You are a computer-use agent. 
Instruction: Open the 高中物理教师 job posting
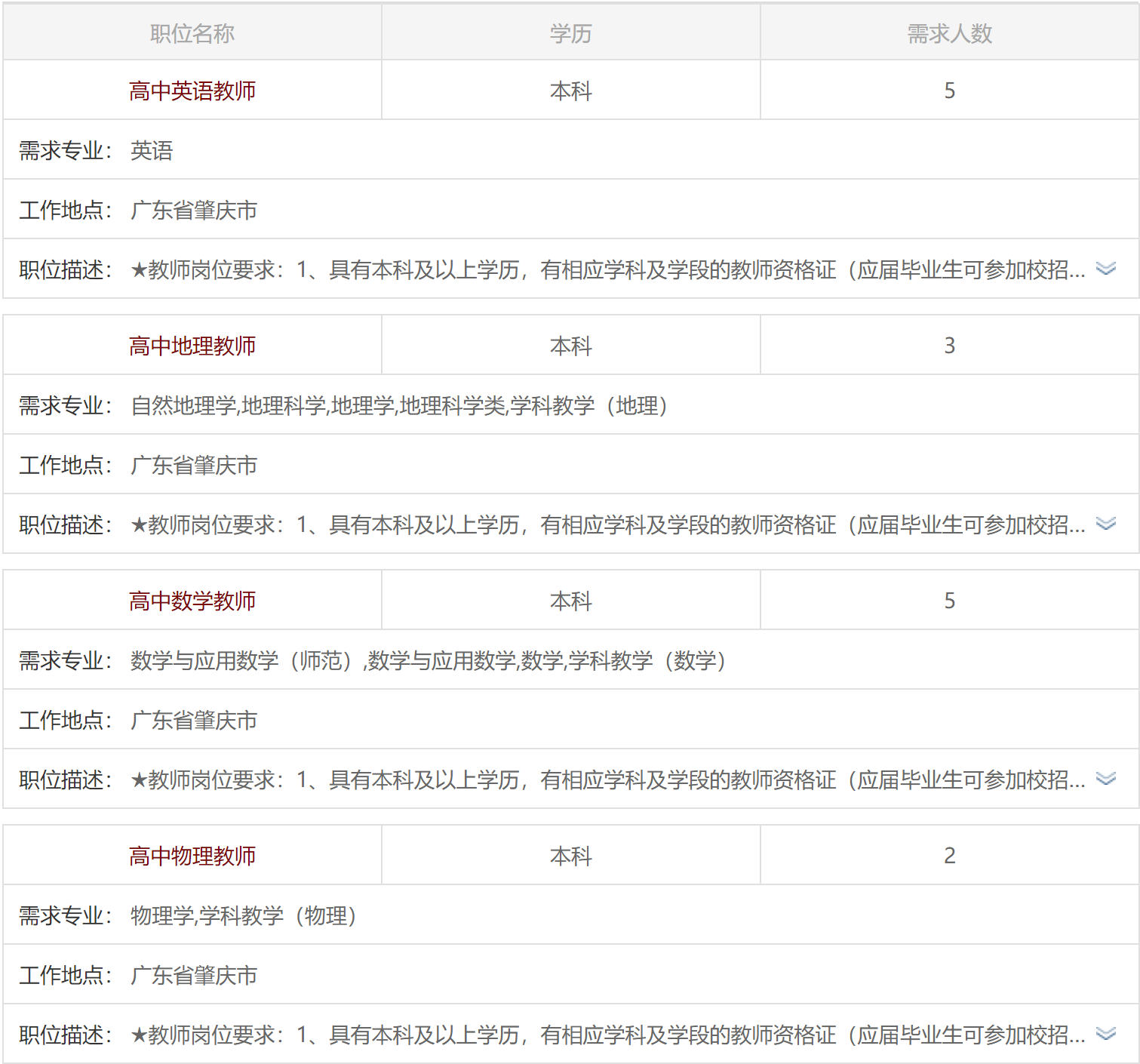pos(192,856)
